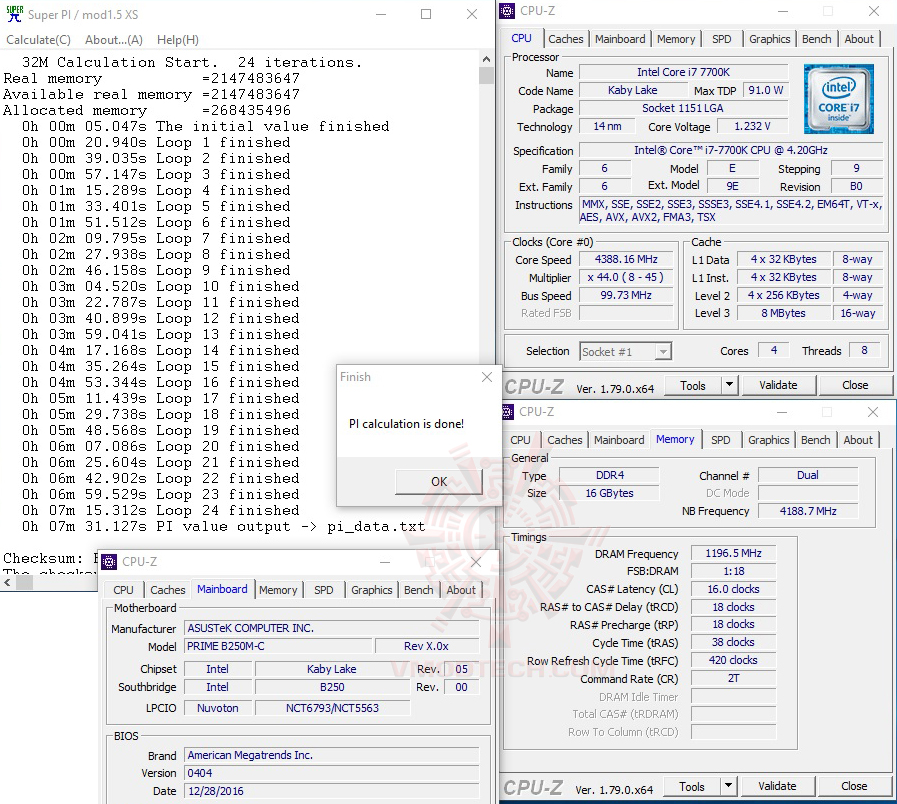Open Tools dropdown arrow in top CPU-Z window

[x=729, y=385]
